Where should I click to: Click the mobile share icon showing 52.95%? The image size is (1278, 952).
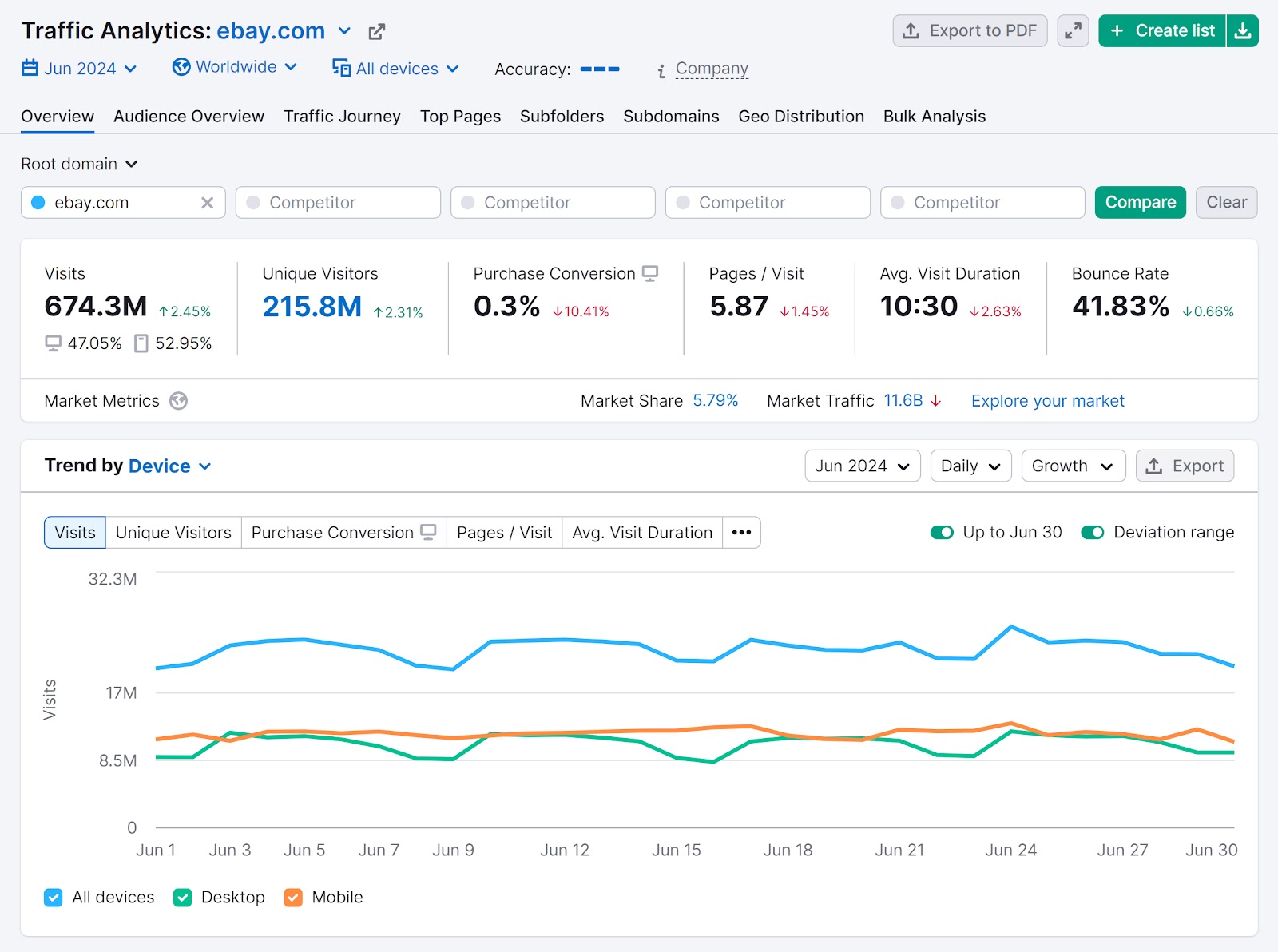pyautogui.click(x=141, y=343)
